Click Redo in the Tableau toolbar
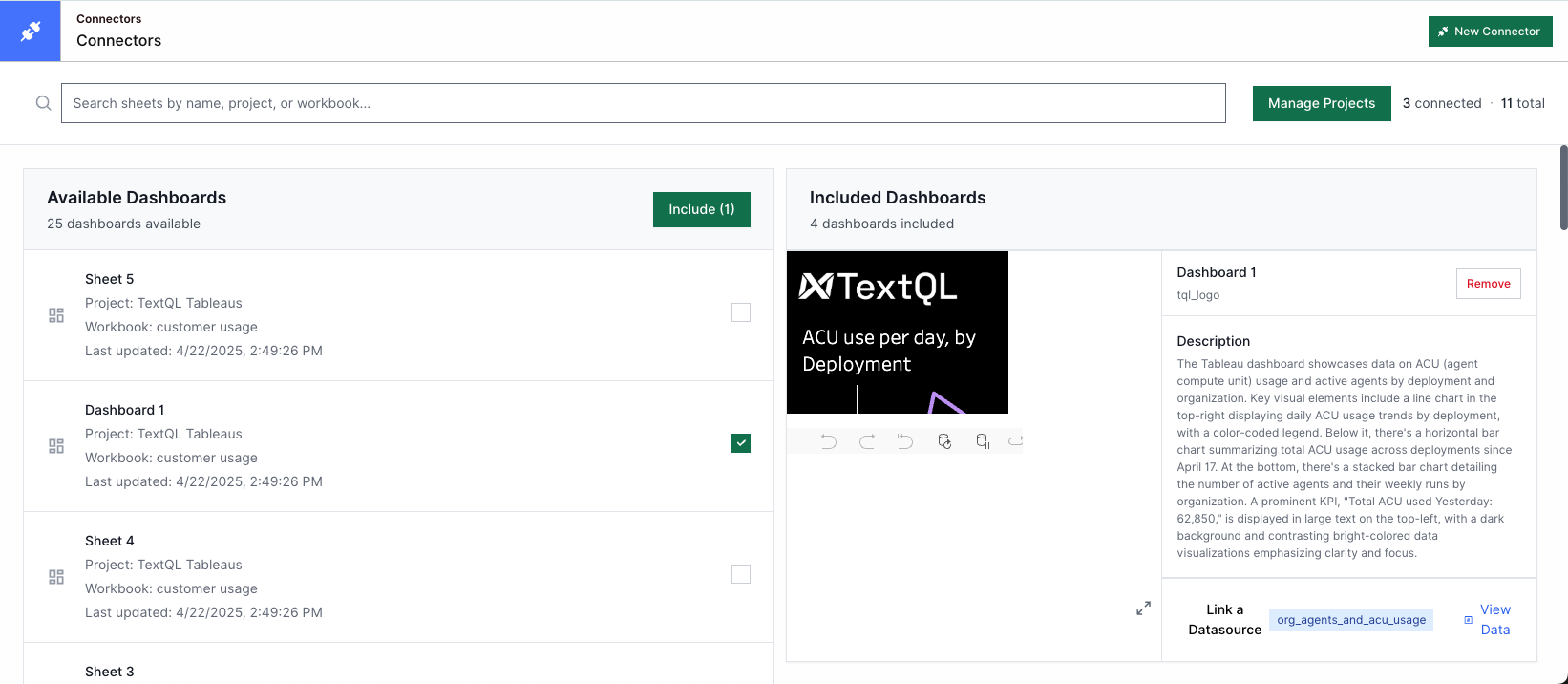This screenshot has width=1568, height=684. (x=867, y=441)
